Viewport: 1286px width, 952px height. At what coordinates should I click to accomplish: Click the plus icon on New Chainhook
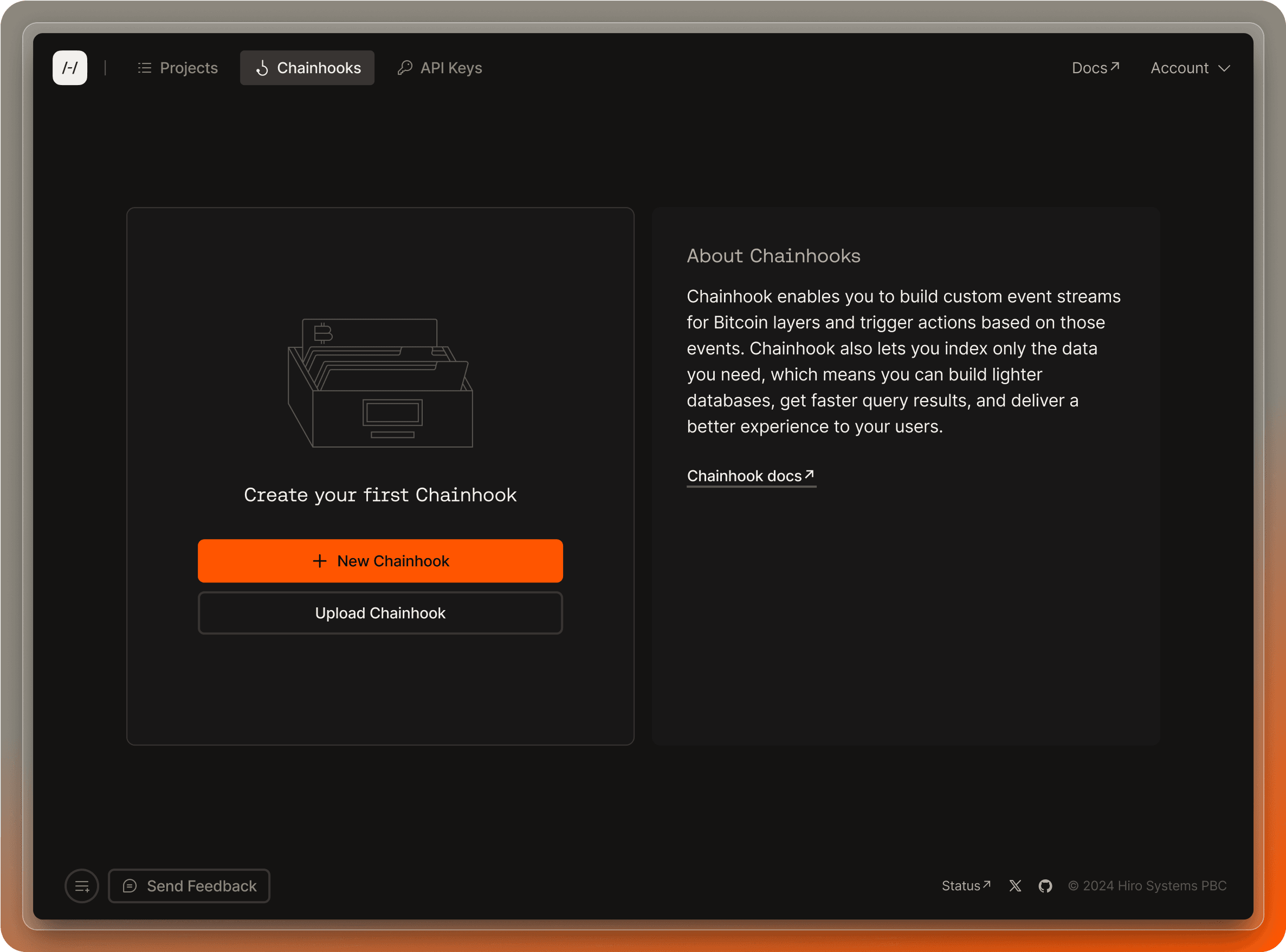(319, 561)
